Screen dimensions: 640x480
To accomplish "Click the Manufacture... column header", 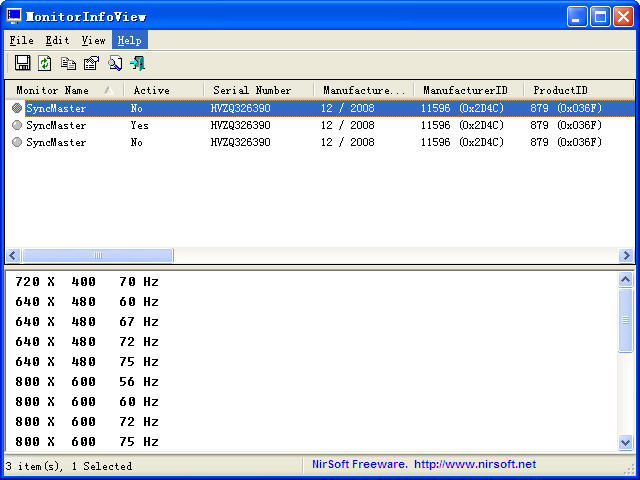I will click(364, 90).
